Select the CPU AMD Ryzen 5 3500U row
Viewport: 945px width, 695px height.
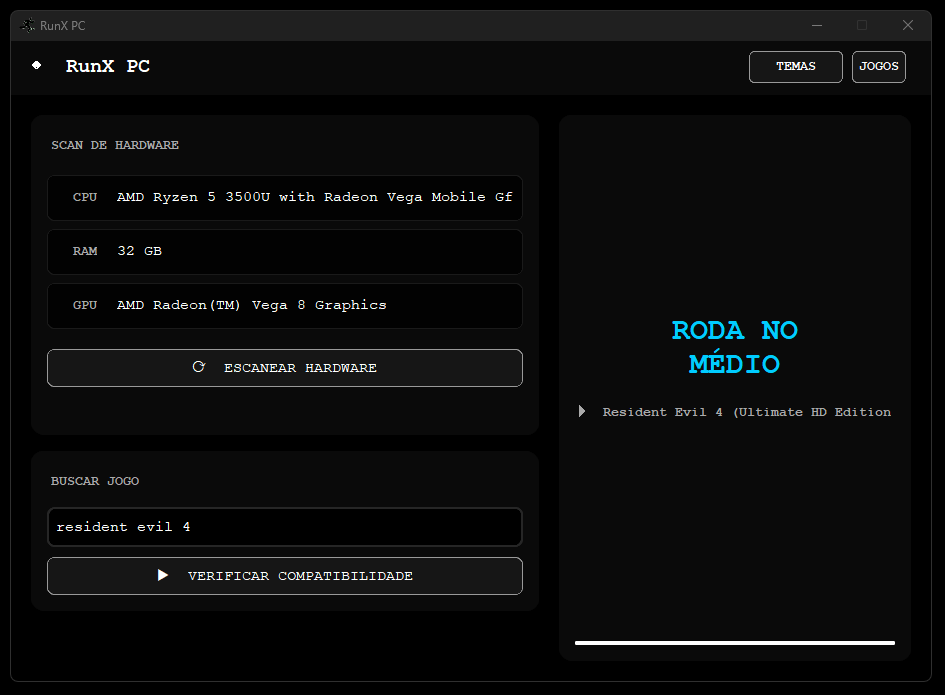[285, 198]
